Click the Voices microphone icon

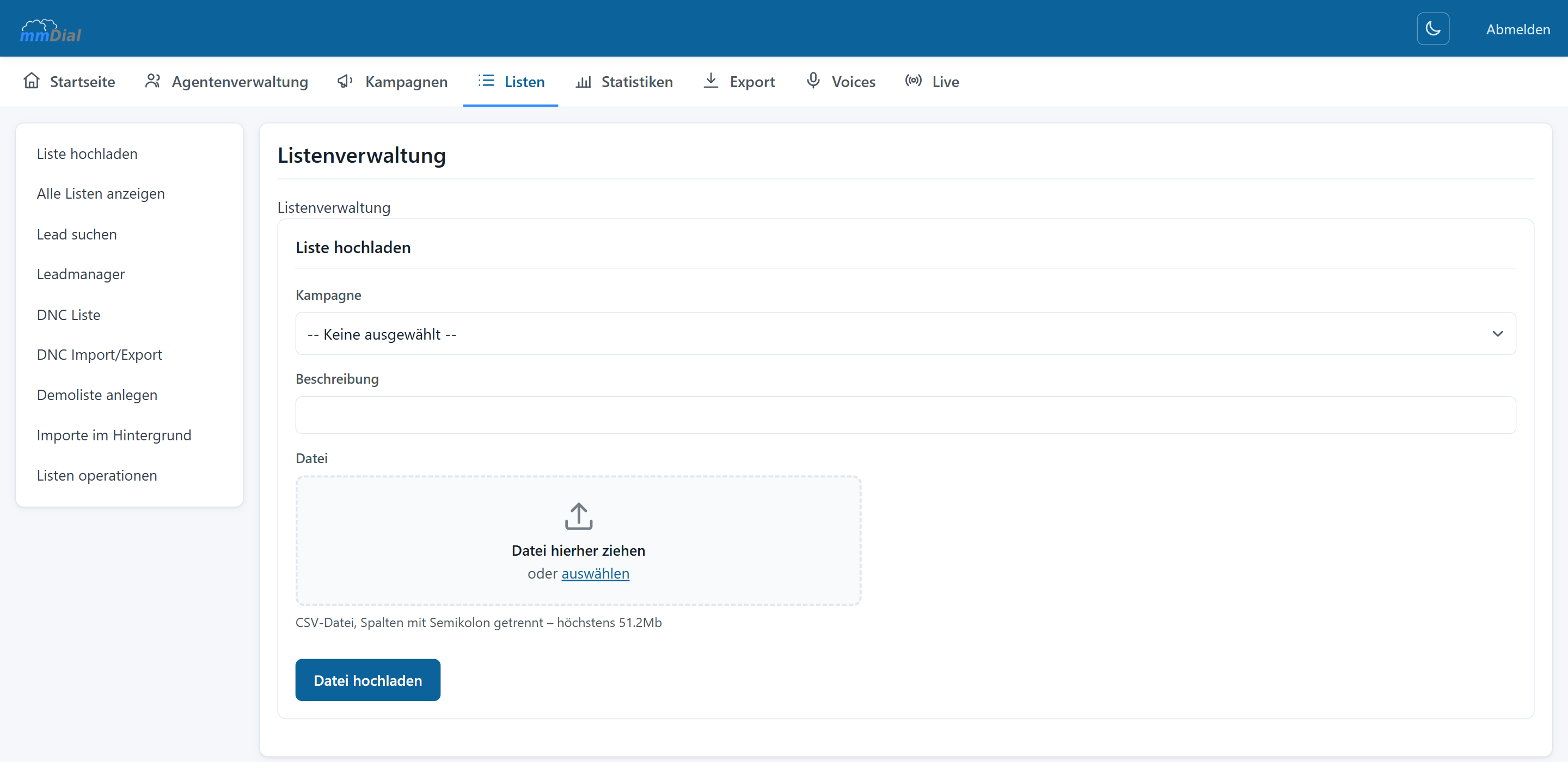point(813,81)
